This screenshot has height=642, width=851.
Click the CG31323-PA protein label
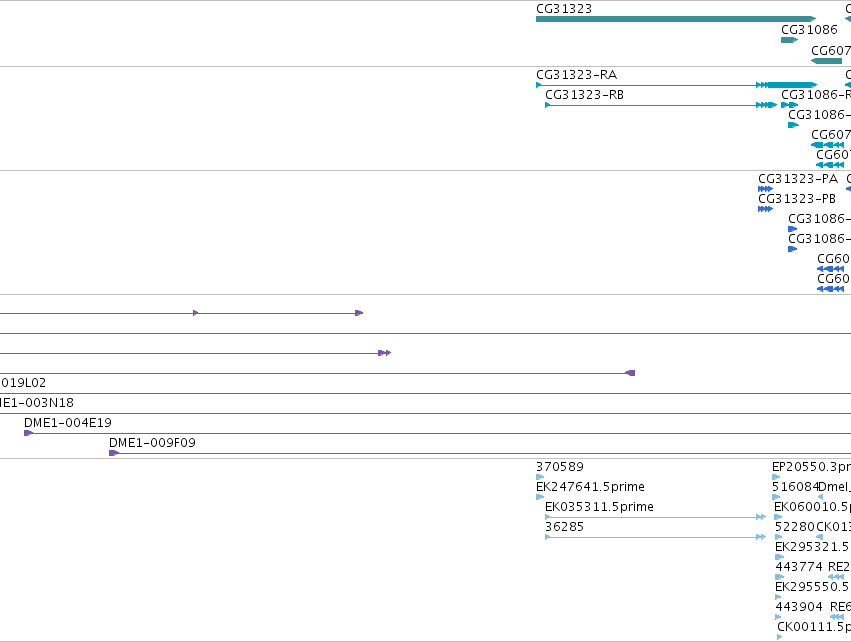(x=798, y=179)
